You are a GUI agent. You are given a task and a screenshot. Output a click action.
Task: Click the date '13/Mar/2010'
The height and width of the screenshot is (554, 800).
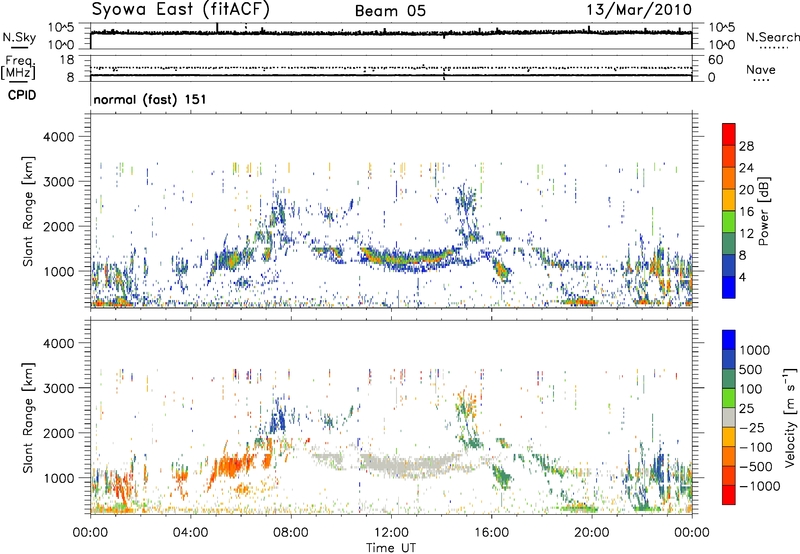click(639, 10)
